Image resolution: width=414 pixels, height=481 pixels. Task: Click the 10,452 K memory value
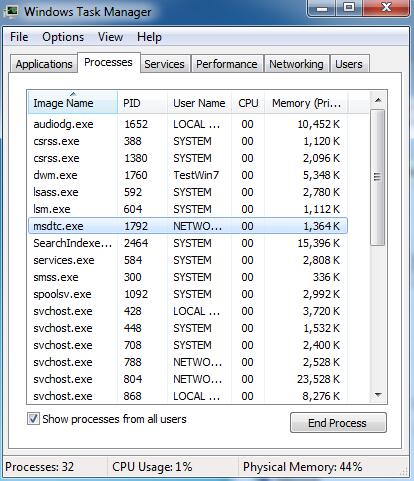coord(318,124)
